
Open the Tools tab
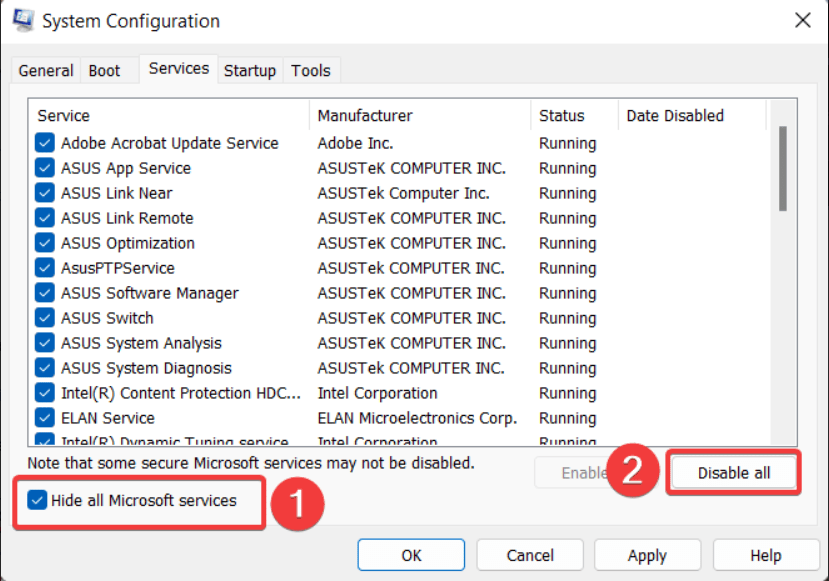click(x=311, y=70)
